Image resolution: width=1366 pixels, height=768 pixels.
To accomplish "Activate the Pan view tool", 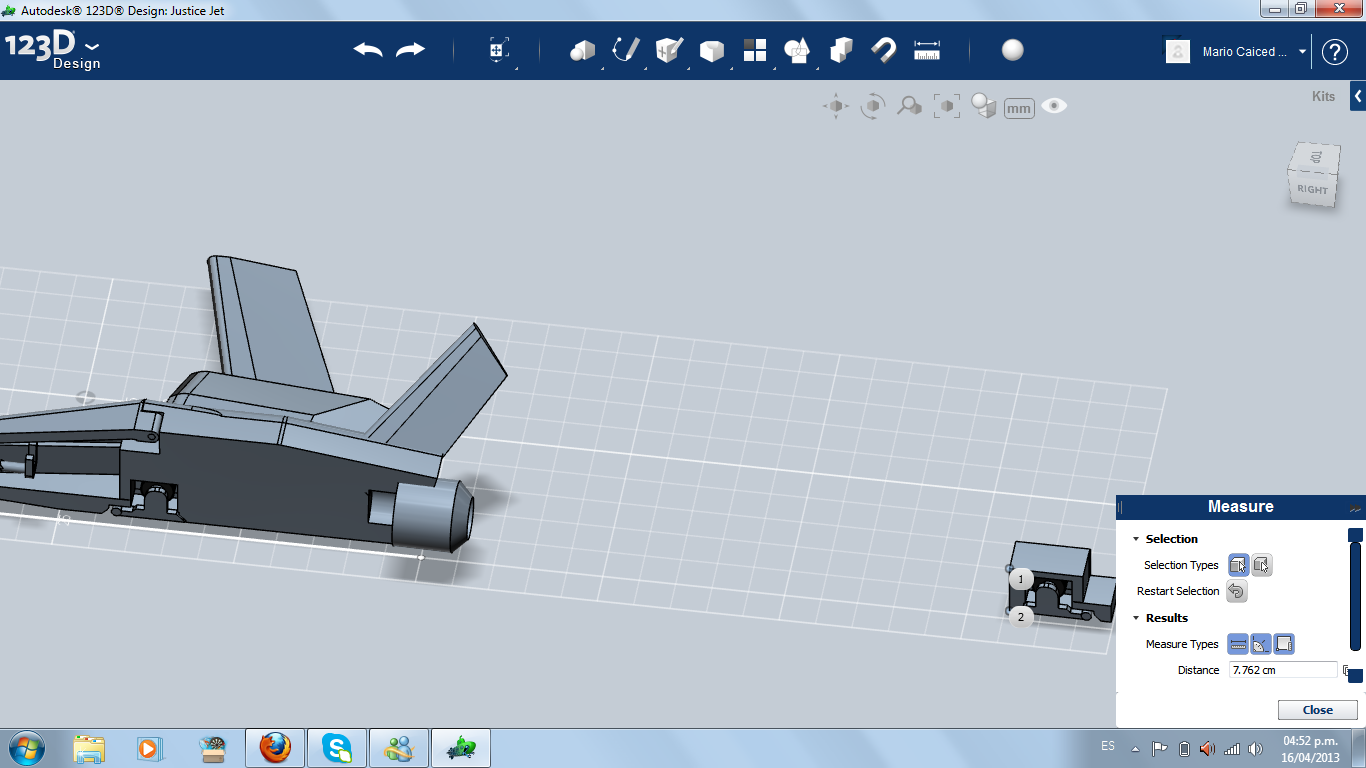I will click(836, 106).
